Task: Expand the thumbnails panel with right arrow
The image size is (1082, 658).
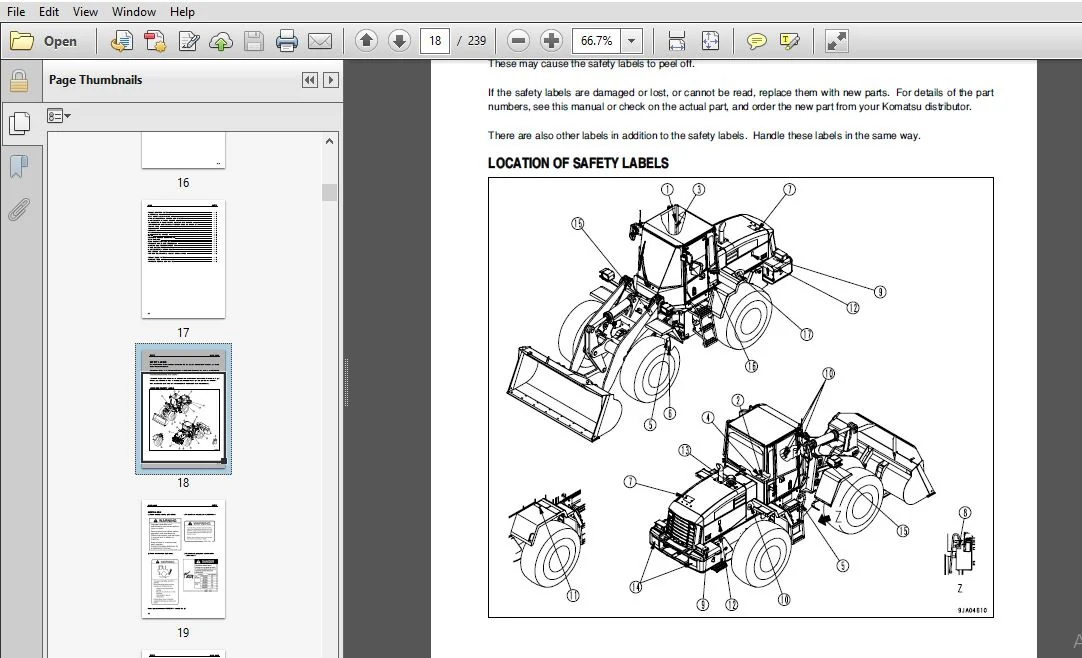Action: [331, 80]
